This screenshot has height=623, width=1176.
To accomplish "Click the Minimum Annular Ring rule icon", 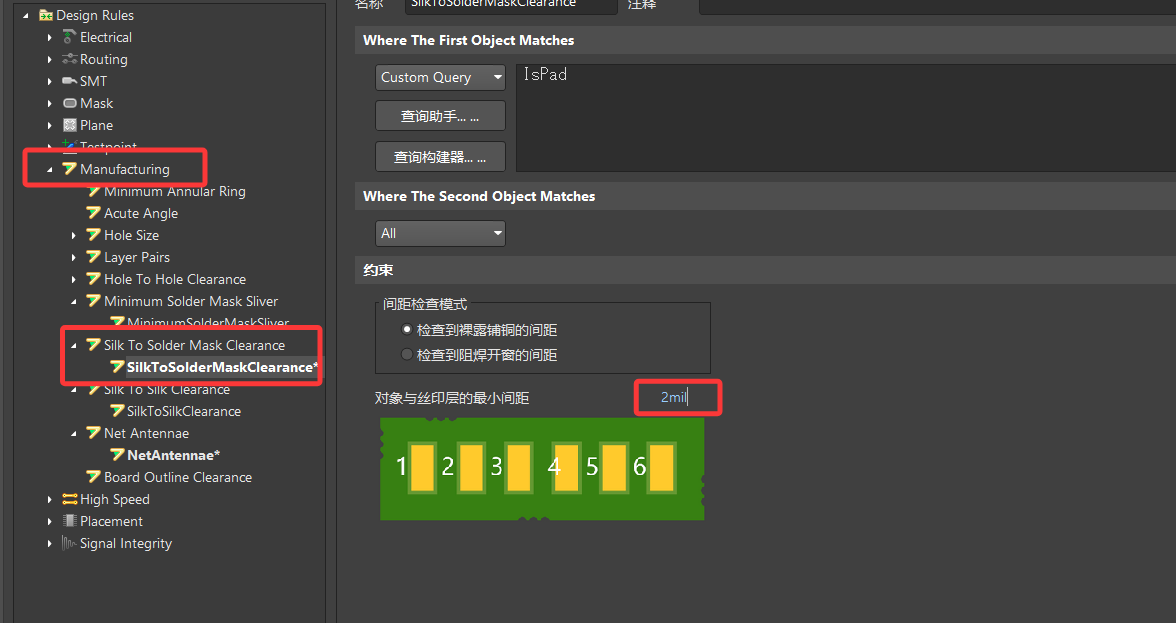I will [x=94, y=191].
